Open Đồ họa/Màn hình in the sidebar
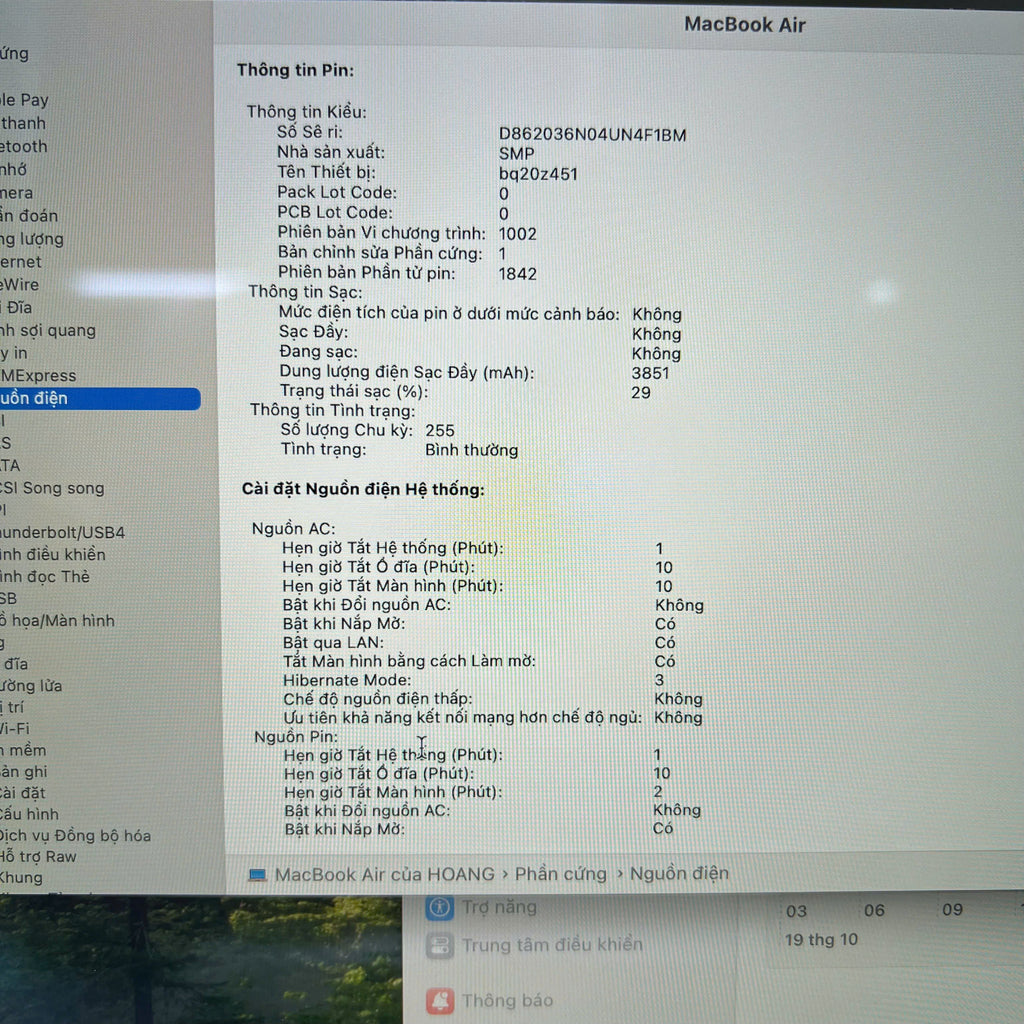This screenshot has width=1024, height=1024. tap(57, 620)
